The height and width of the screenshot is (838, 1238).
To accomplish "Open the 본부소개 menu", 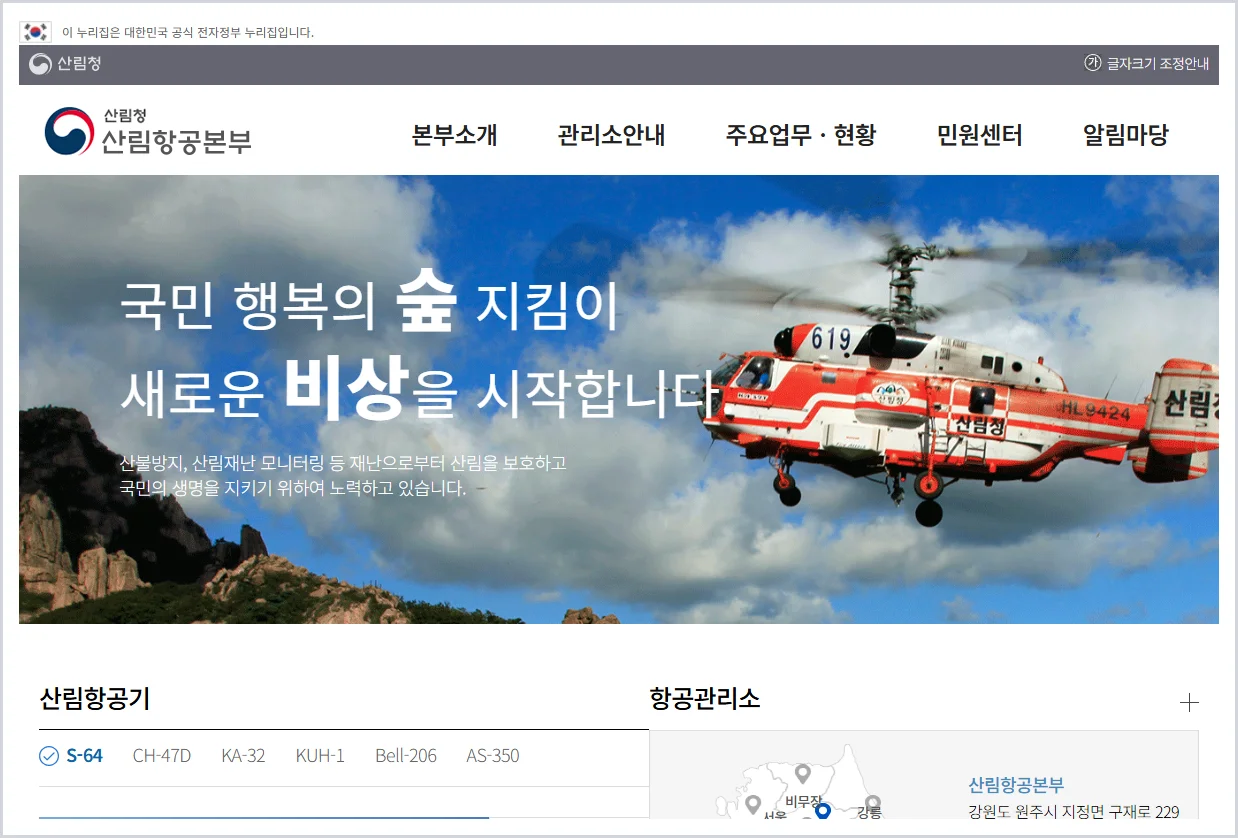I will point(455,135).
